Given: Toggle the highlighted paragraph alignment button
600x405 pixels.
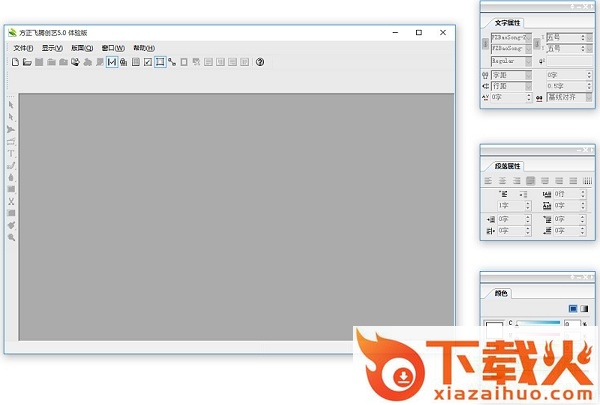Looking at the screenshot, I should coord(530,180).
